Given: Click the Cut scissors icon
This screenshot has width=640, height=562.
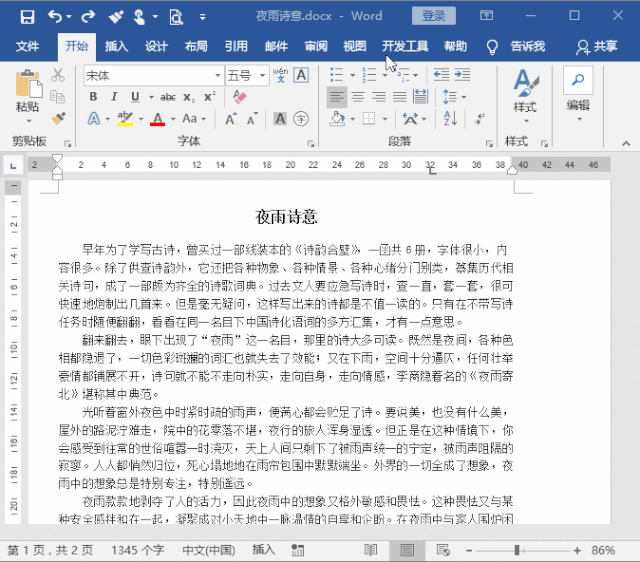Looking at the screenshot, I should tap(58, 75).
